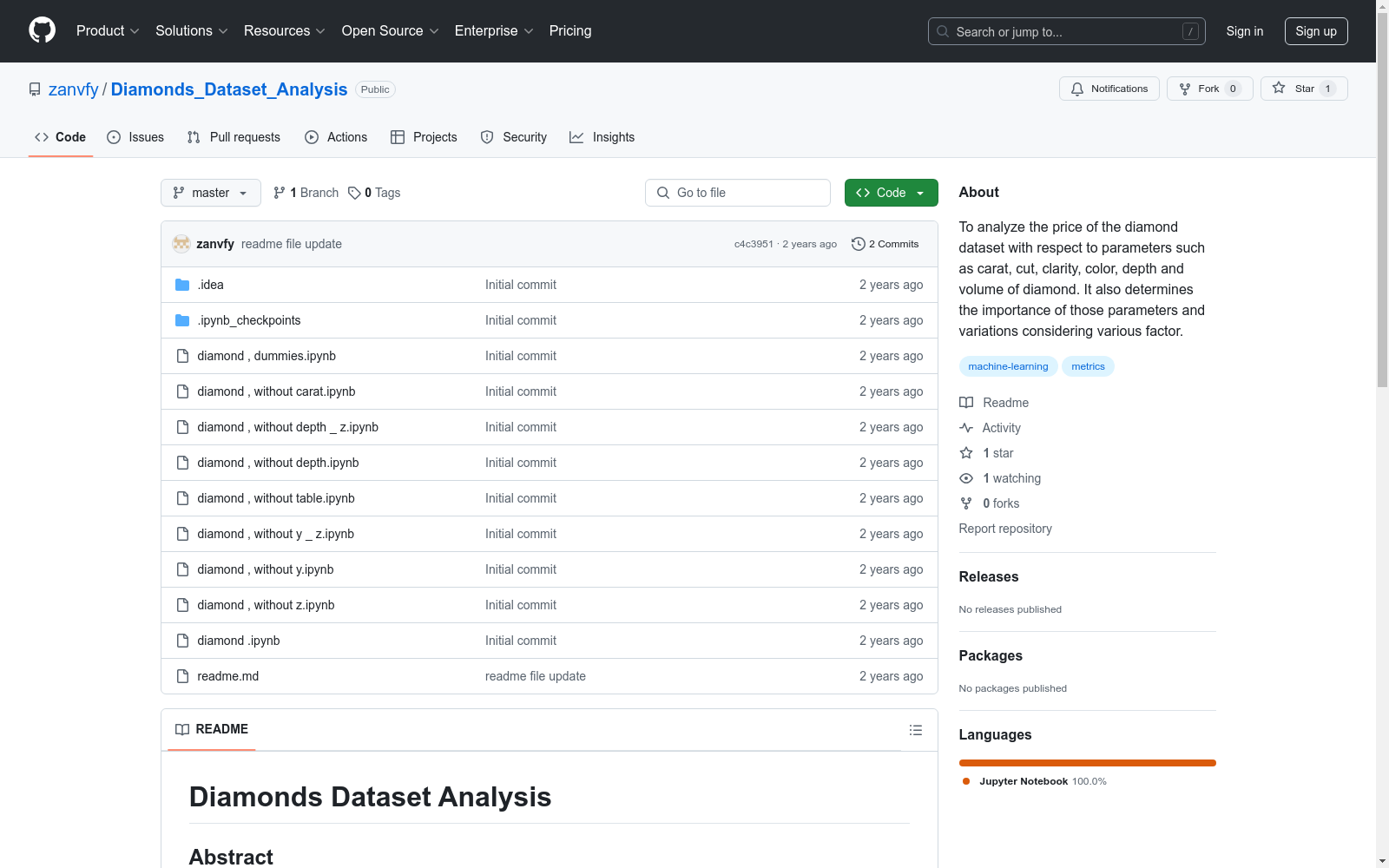This screenshot has height=868, width=1389.
Task: Star the Diamonds_Dataset_Analysis repository
Action: coord(1303,89)
